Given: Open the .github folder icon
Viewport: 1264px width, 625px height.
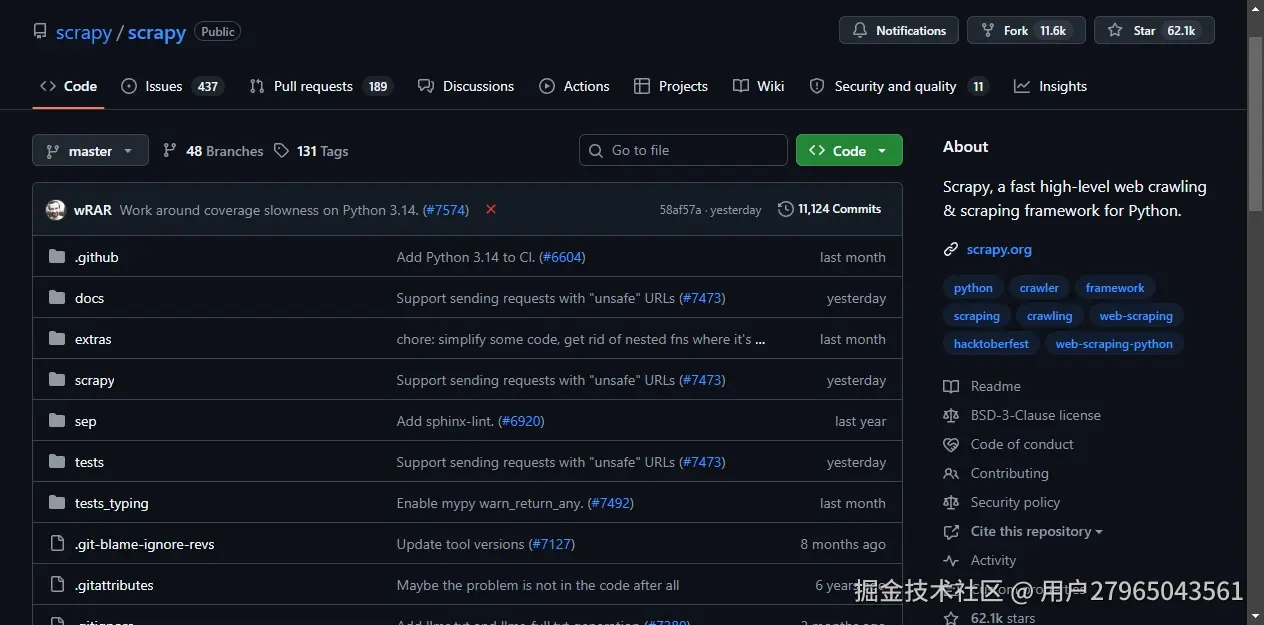Looking at the screenshot, I should point(56,257).
